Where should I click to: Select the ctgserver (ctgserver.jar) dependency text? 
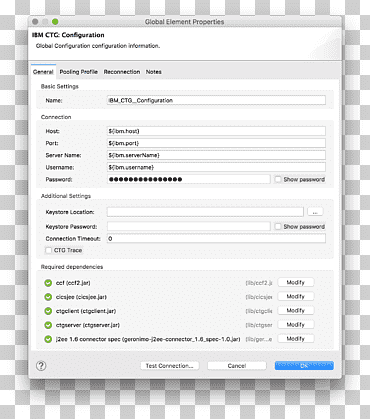pos(88,325)
